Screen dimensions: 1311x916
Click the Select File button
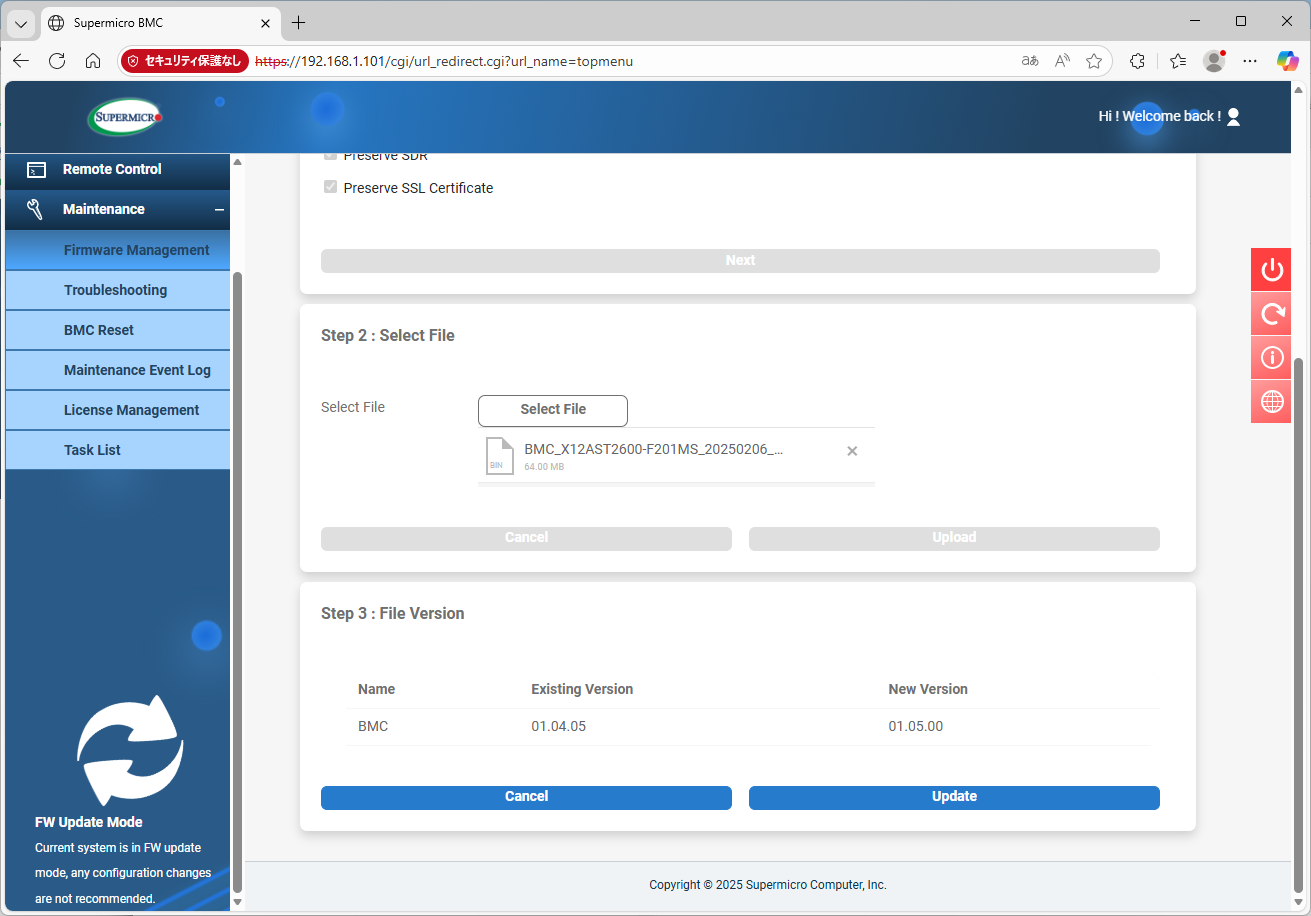pos(553,410)
